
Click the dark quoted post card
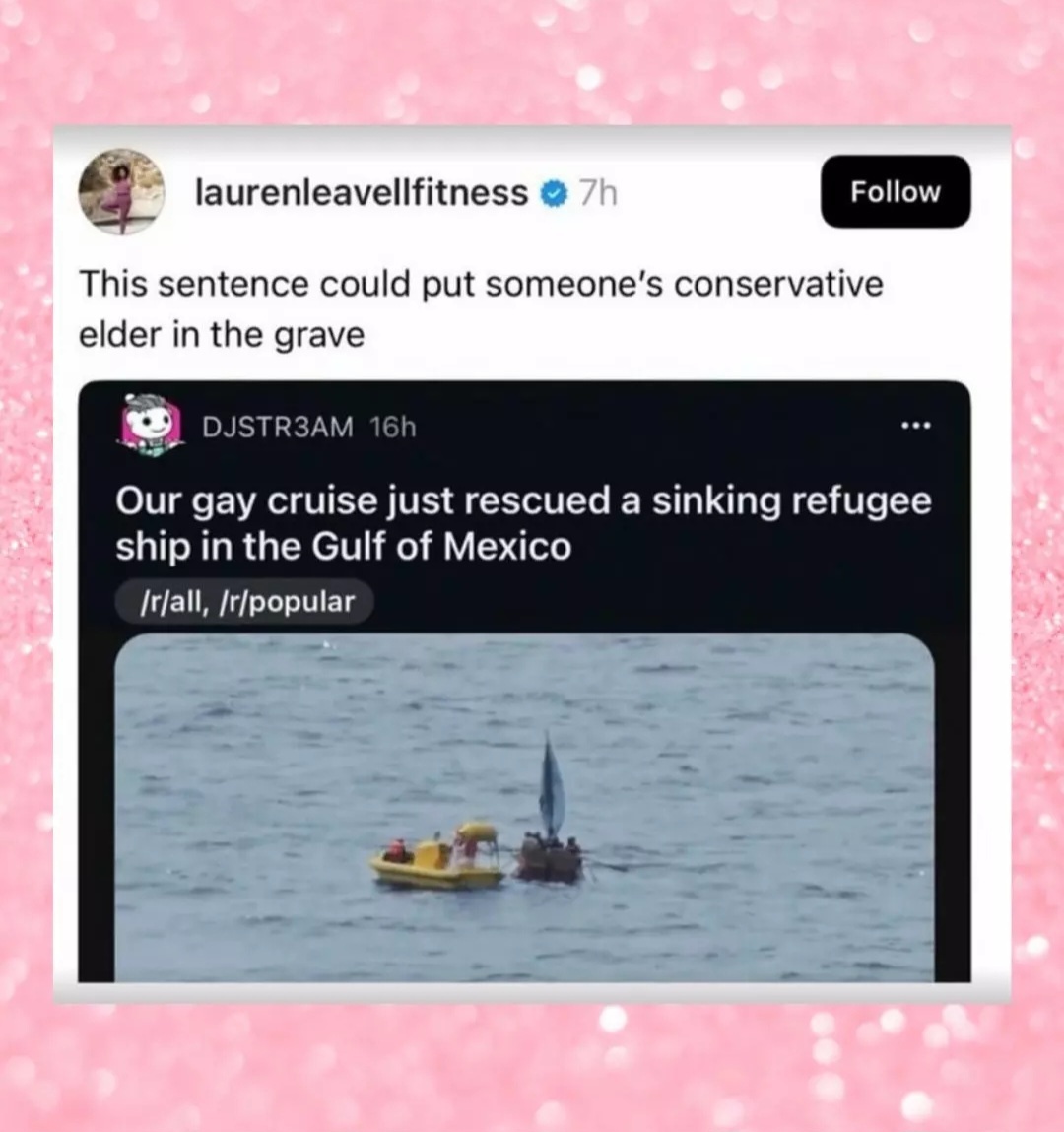[x=524, y=681]
